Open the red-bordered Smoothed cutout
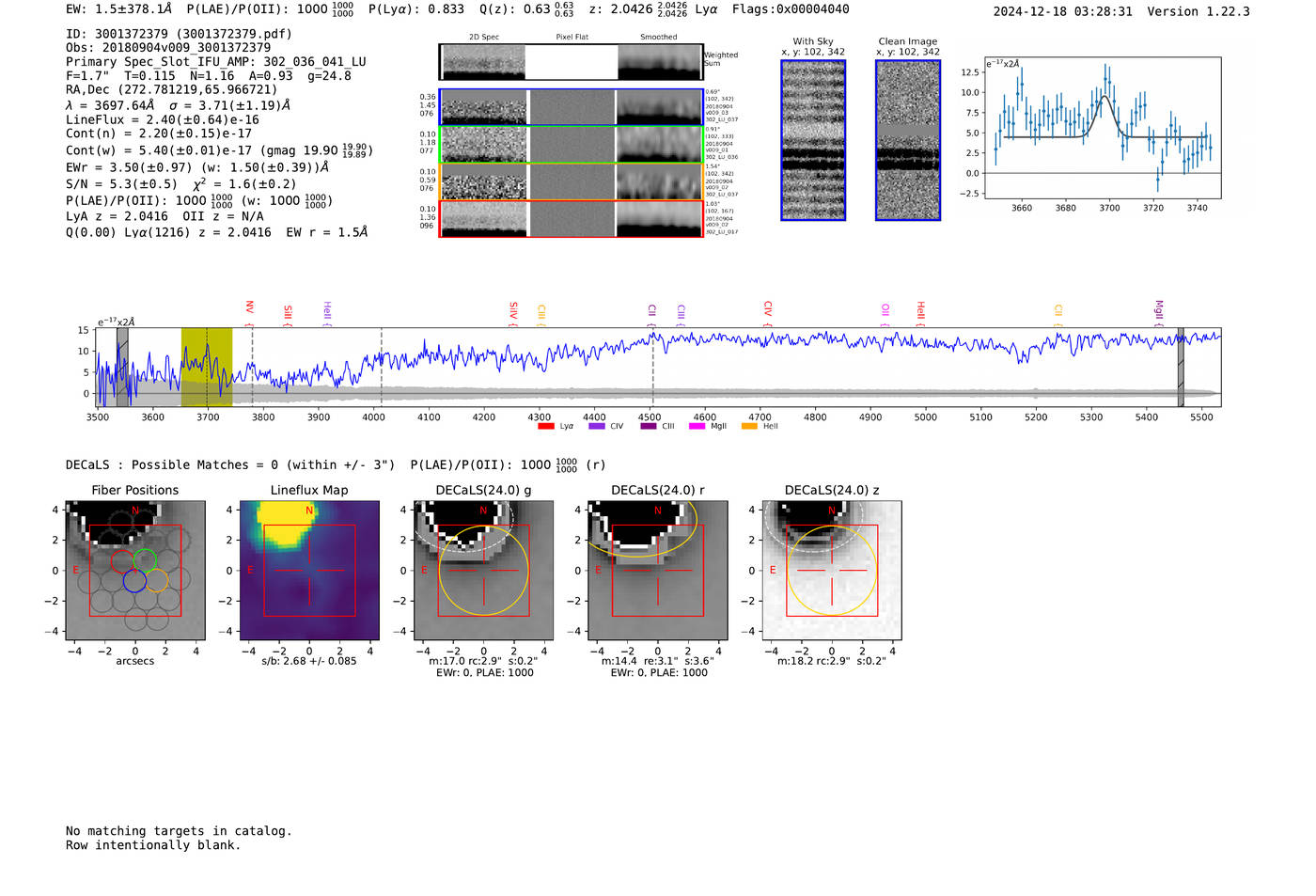This screenshot has height=896, width=1316. click(659, 219)
